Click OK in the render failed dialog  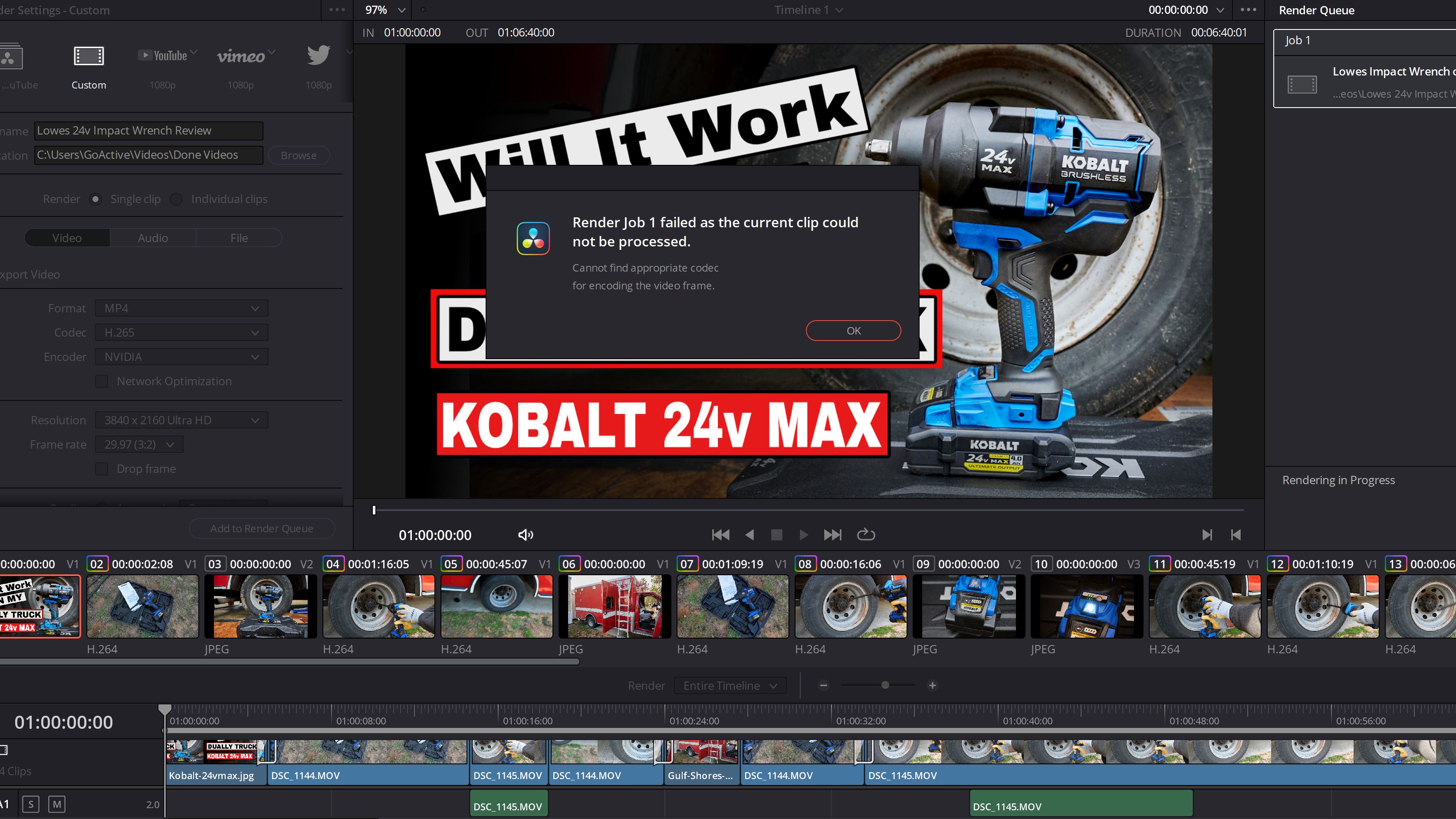pyautogui.click(x=853, y=331)
